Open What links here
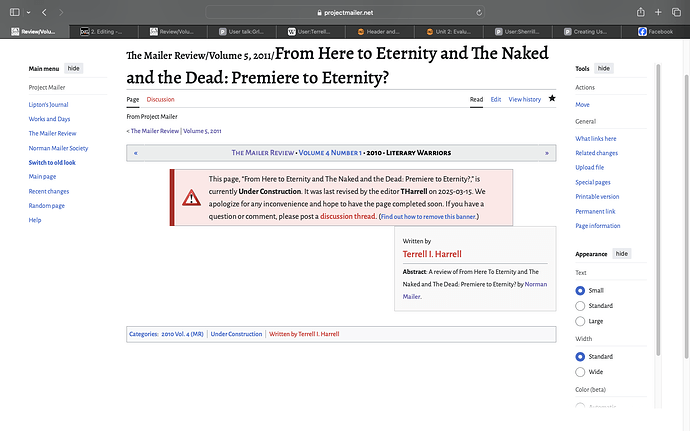The image size is (690, 431). pyautogui.click(x=596, y=139)
